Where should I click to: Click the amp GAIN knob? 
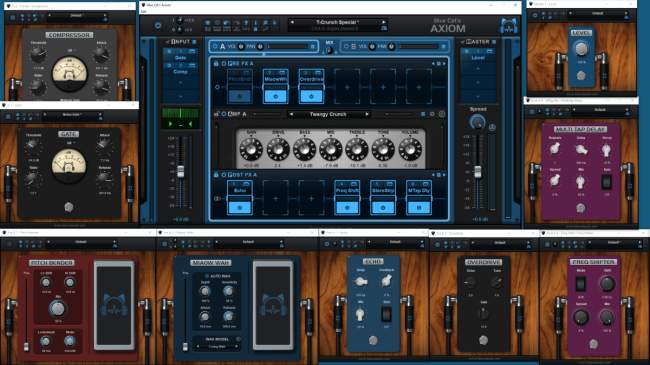(x=251, y=149)
